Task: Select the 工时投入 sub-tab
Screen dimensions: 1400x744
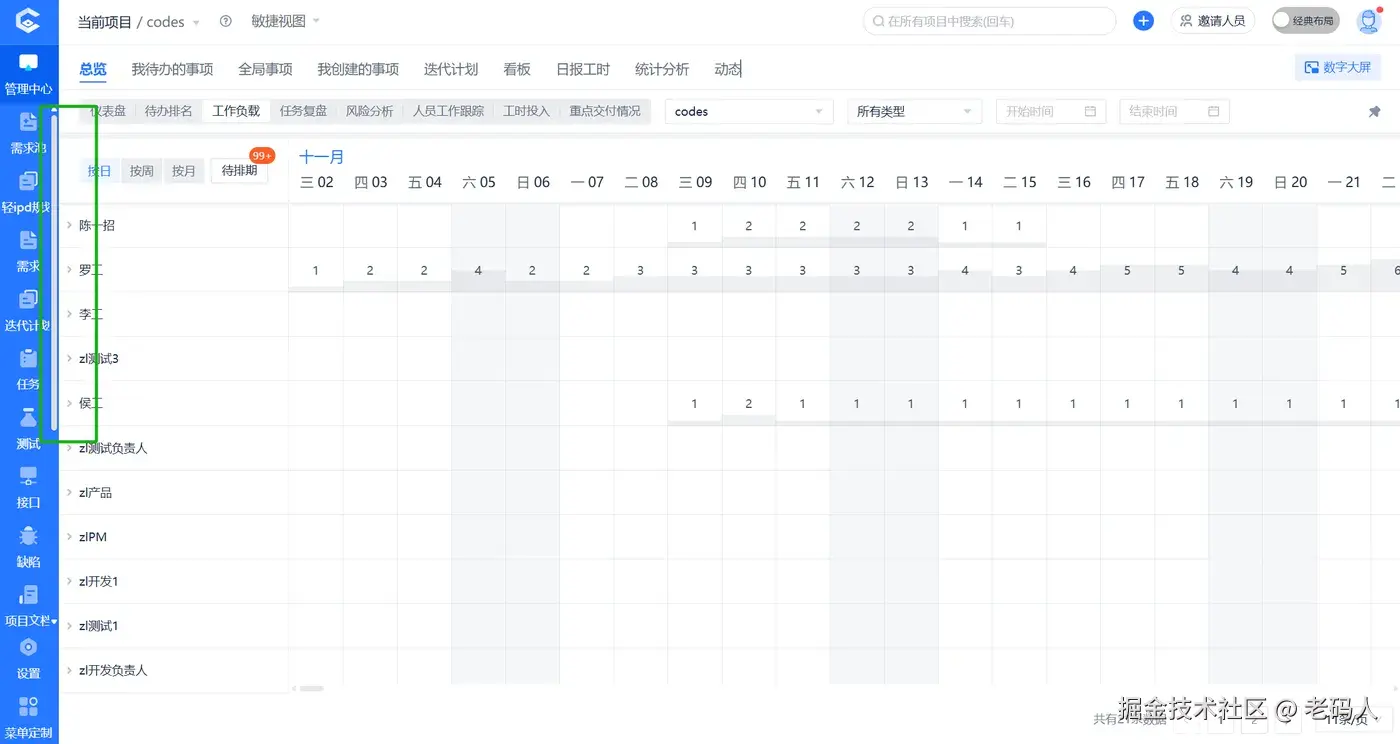Action: pyautogui.click(x=526, y=111)
